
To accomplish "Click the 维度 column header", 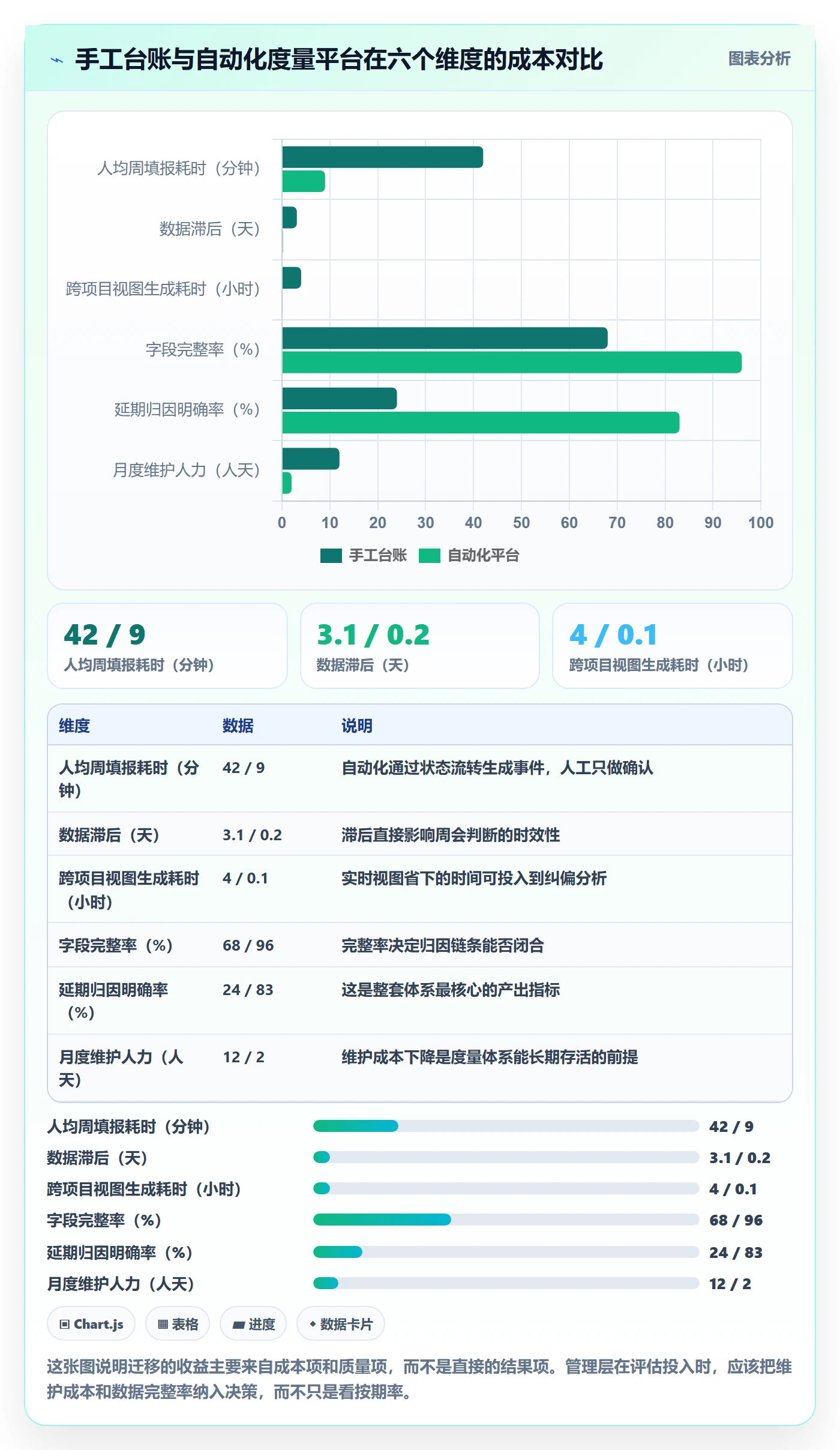I will (x=74, y=726).
